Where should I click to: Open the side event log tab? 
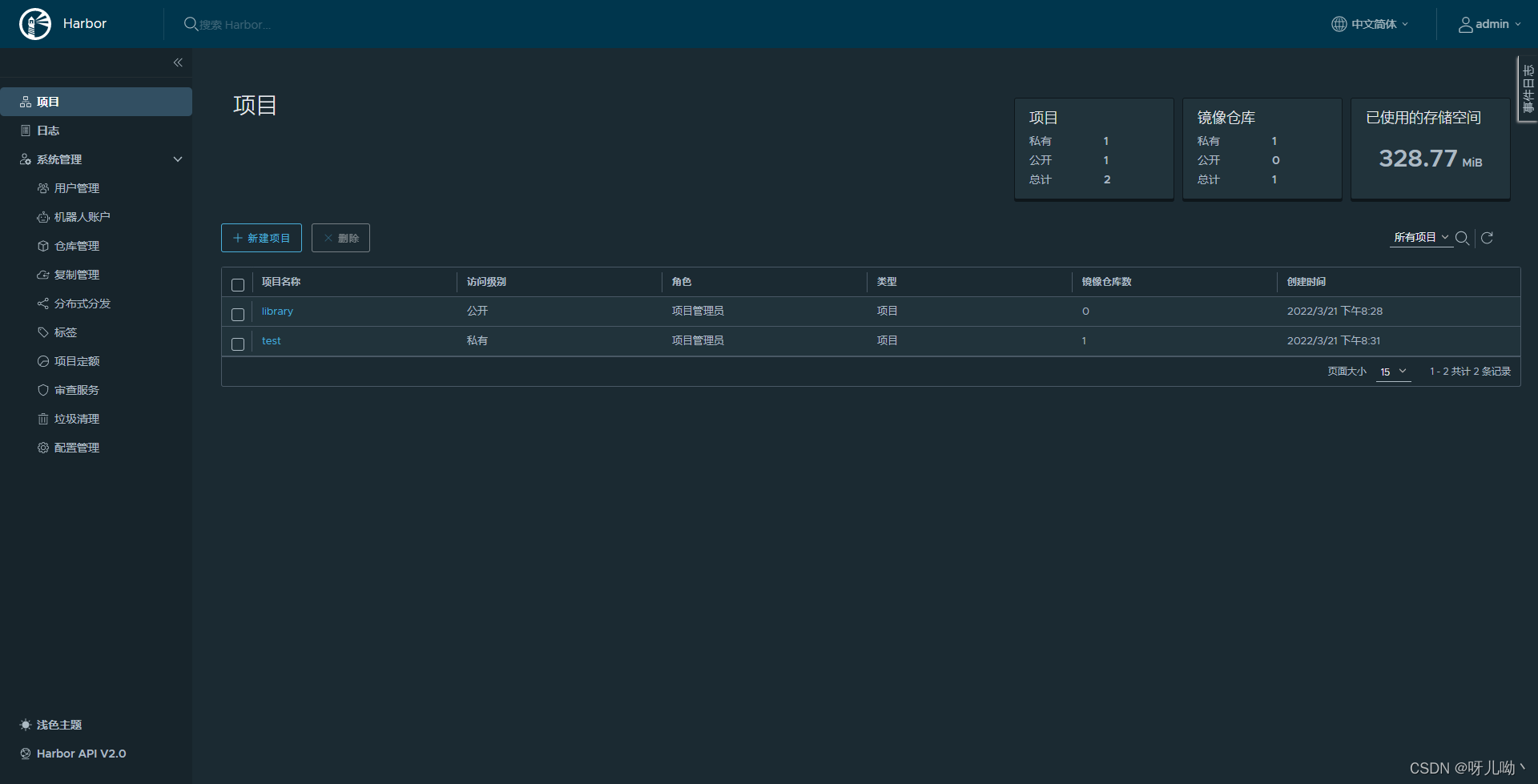(x=1528, y=89)
